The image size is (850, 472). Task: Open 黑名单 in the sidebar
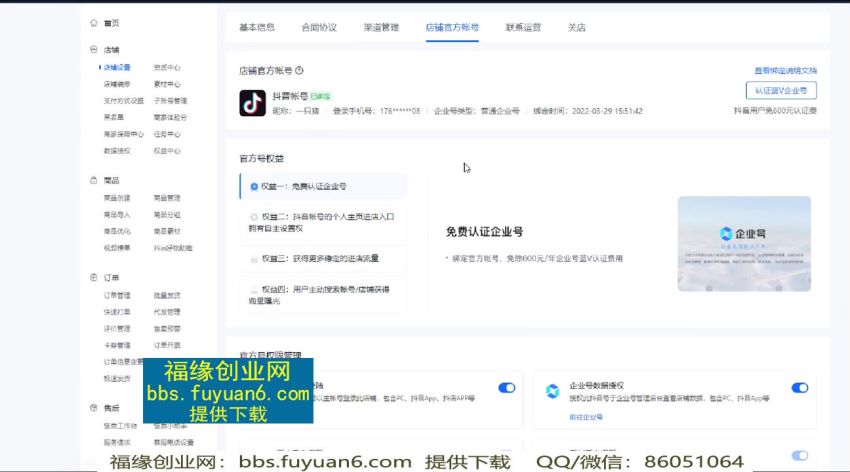114,117
